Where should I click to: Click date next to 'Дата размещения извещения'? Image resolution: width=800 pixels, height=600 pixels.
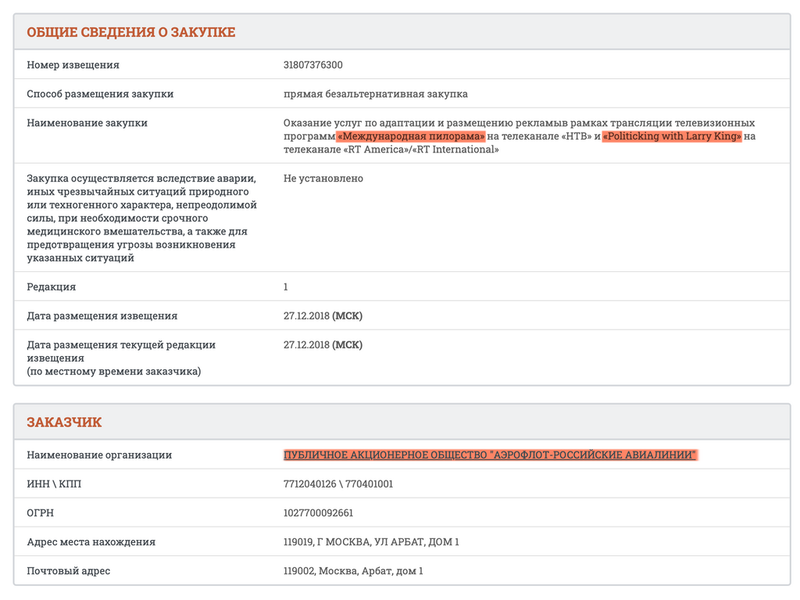(x=322, y=316)
